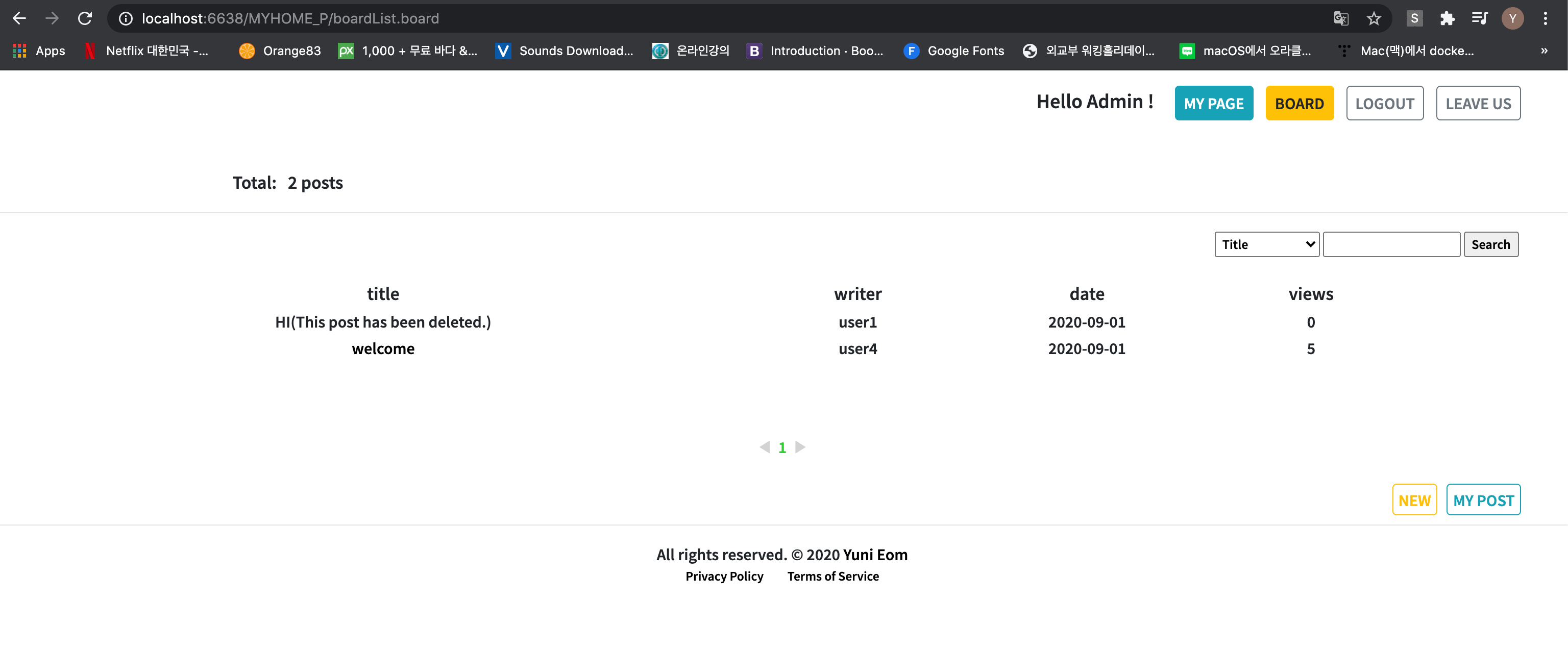Click the browser back arrow
Image resolution: width=1568 pixels, height=650 pixels.
(19, 18)
